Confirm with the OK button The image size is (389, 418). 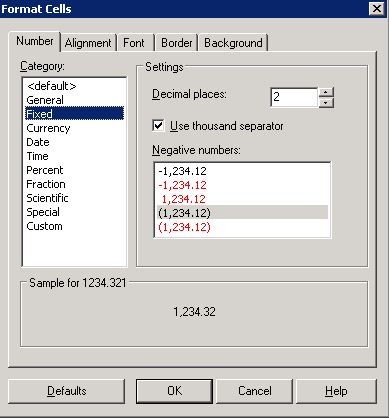click(174, 391)
